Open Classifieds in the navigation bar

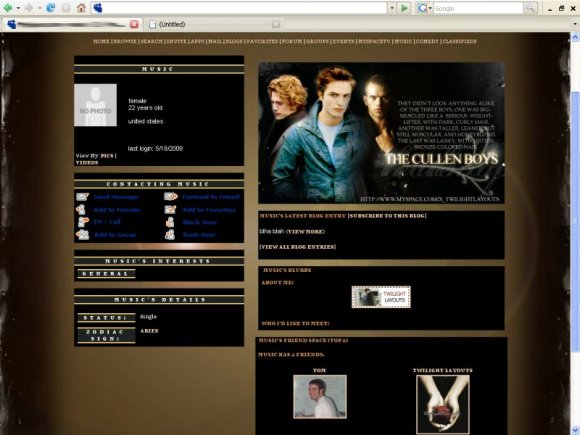459,41
